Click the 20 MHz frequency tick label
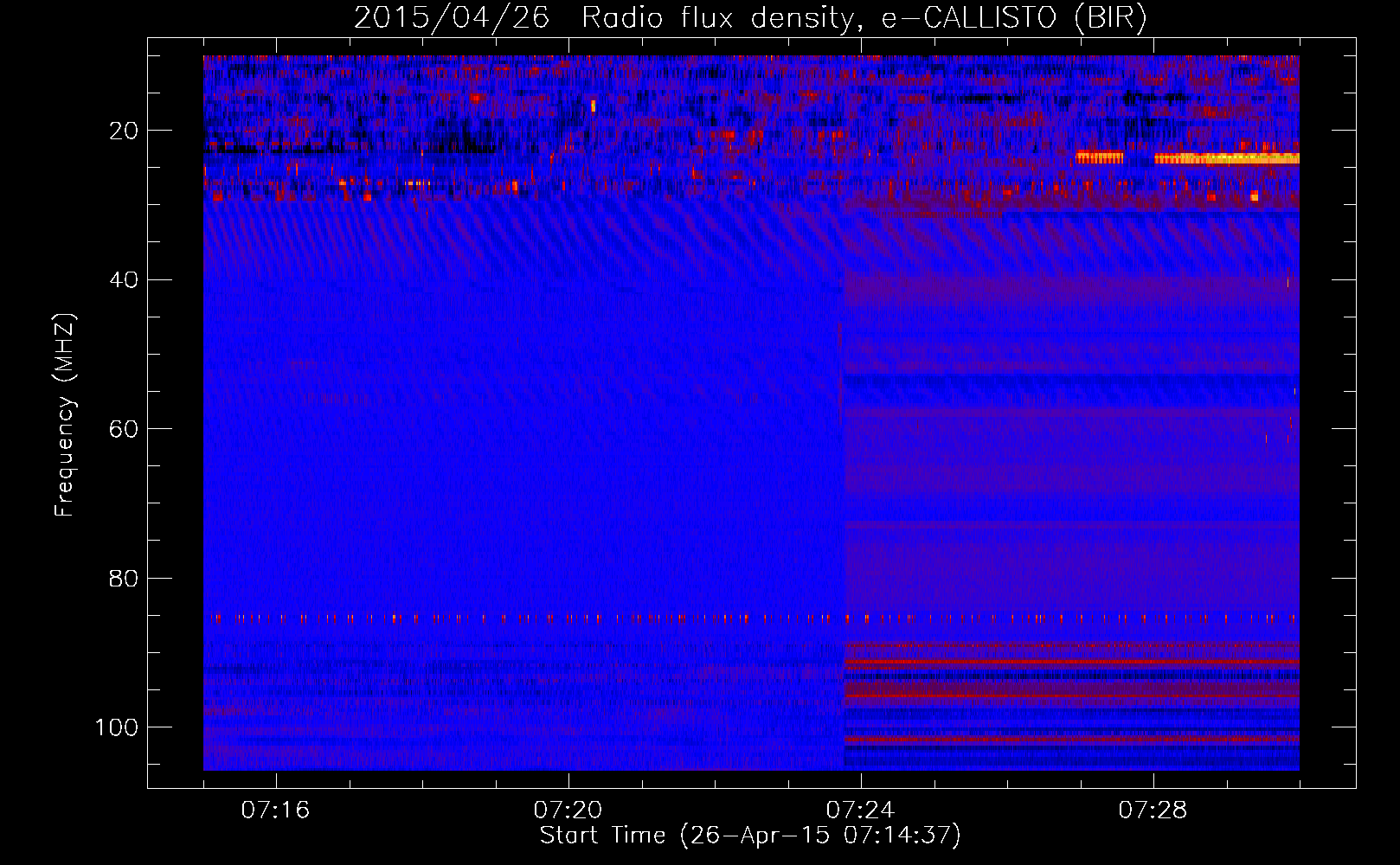The image size is (1400, 865). click(124, 131)
